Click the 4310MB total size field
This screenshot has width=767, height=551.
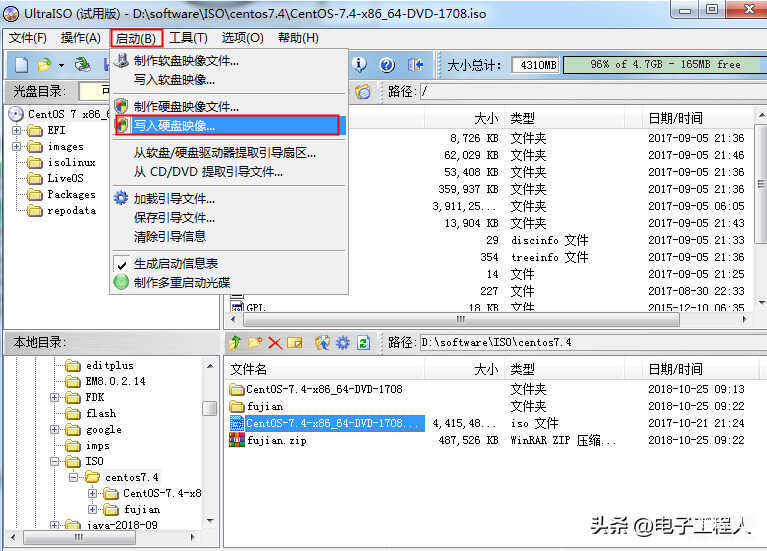tap(536, 65)
